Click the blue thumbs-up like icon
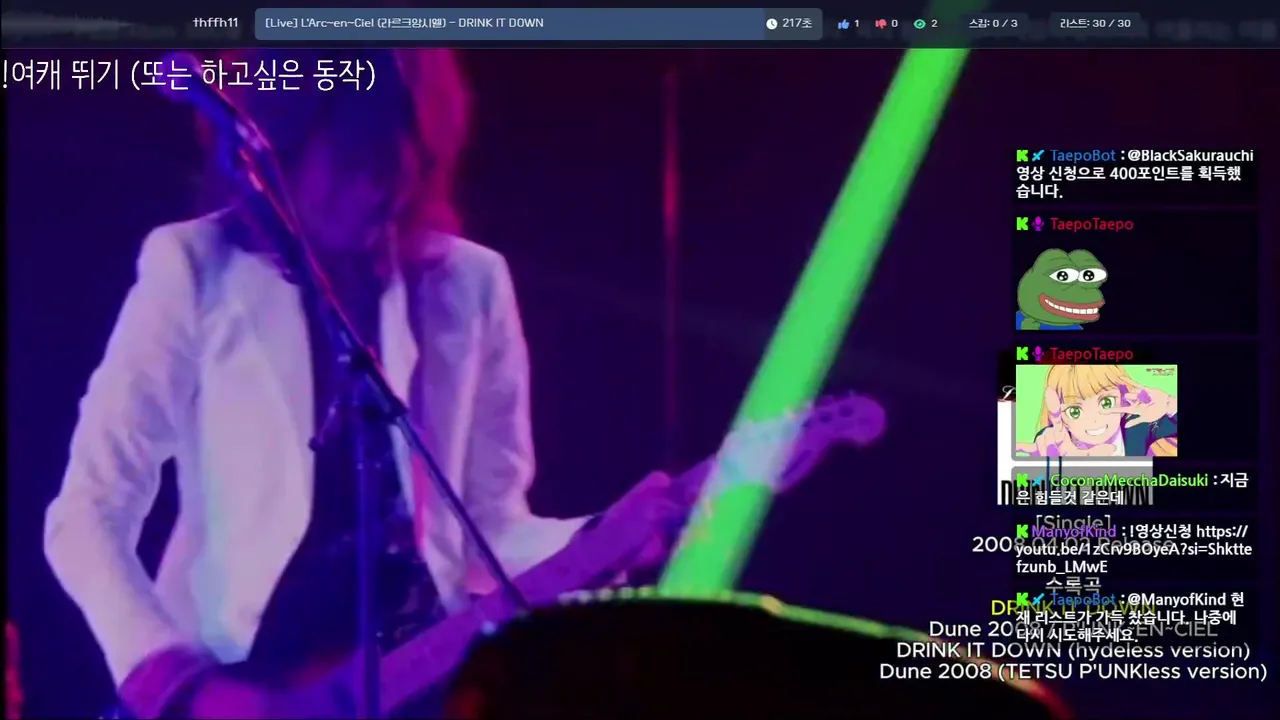This screenshot has width=1280, height=720. coord(843,24)
